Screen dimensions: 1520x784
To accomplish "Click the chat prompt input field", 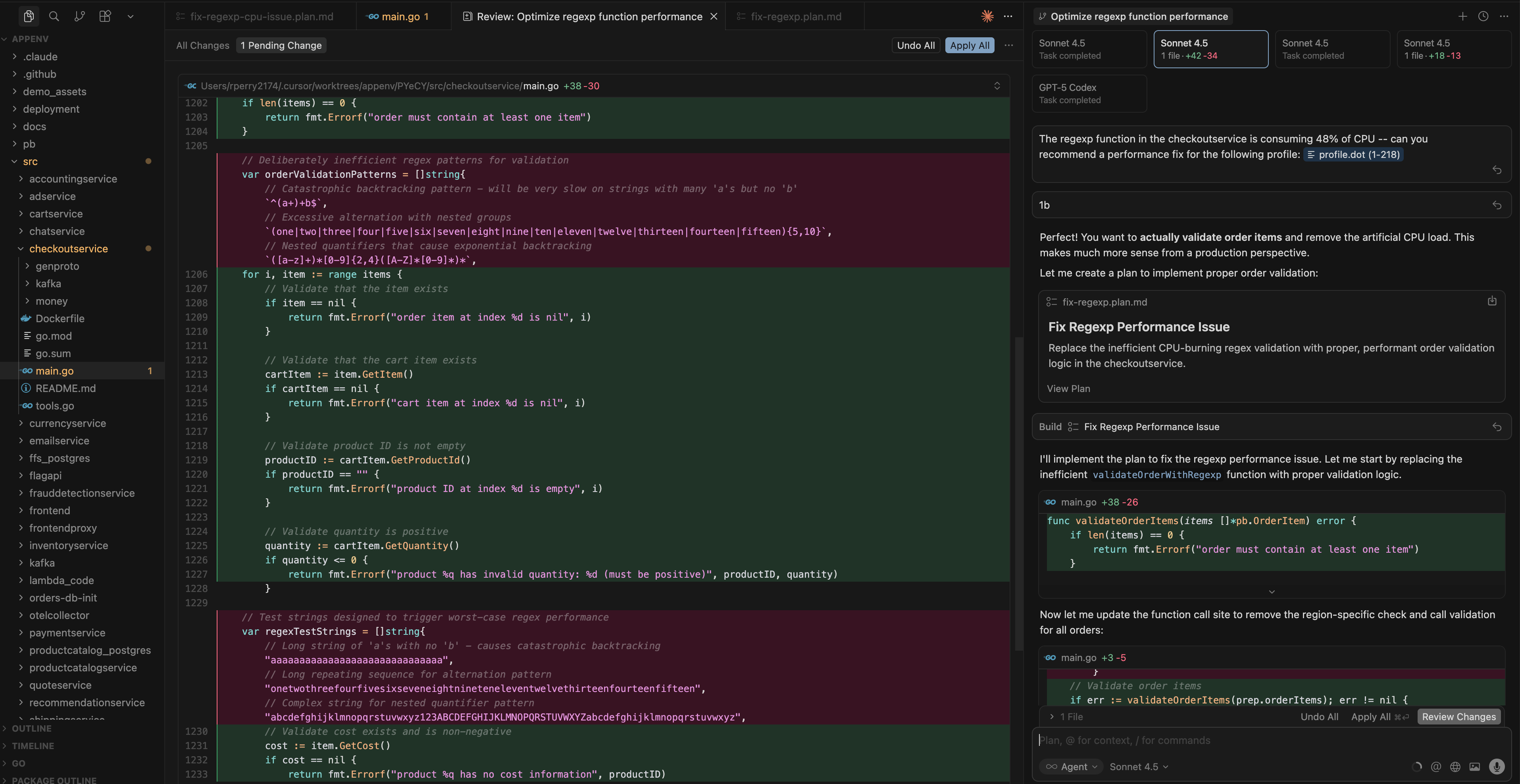I will click(x=1272, y=740).
